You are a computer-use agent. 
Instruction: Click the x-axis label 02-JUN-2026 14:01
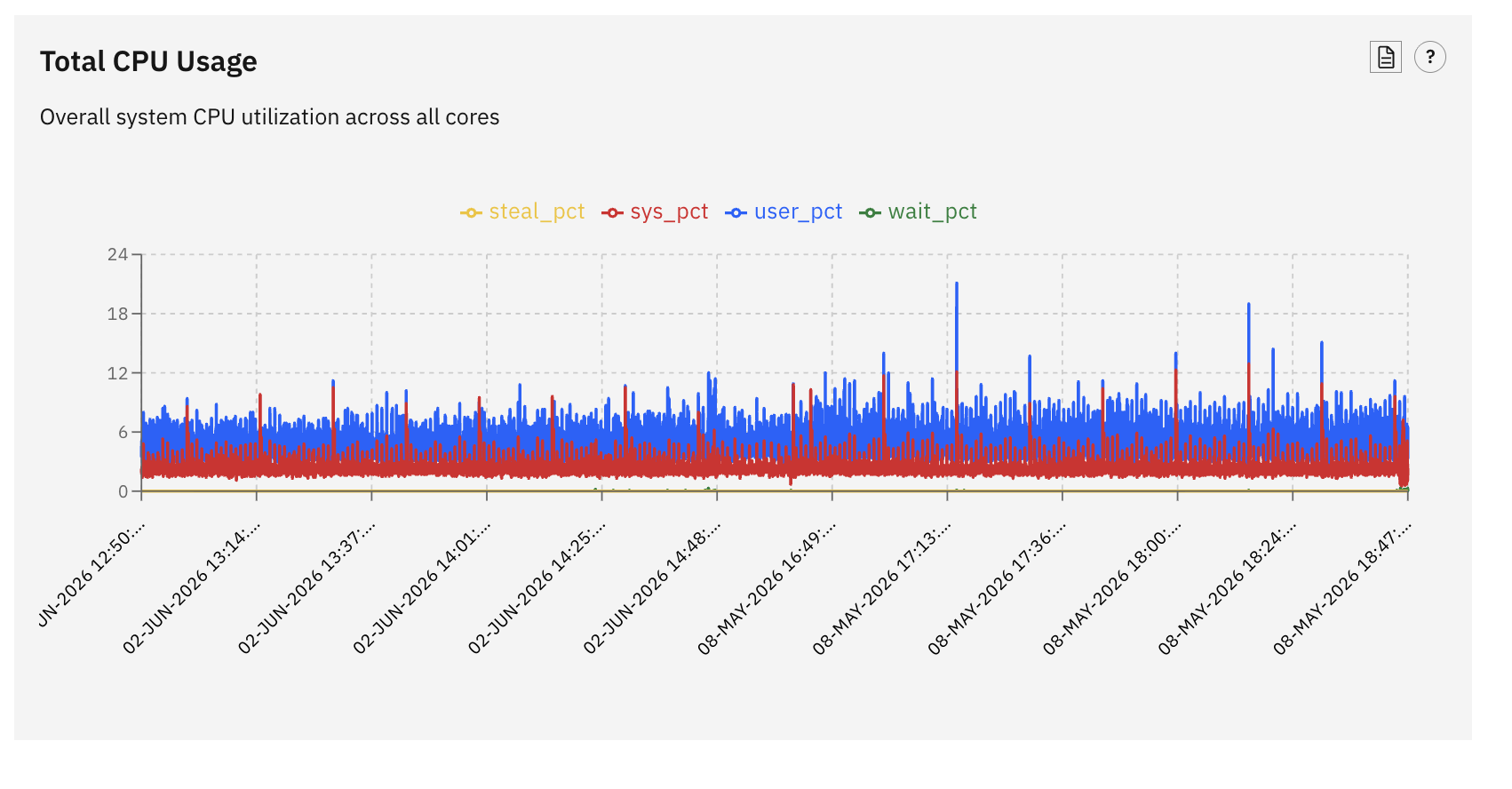tap(421, 587)
